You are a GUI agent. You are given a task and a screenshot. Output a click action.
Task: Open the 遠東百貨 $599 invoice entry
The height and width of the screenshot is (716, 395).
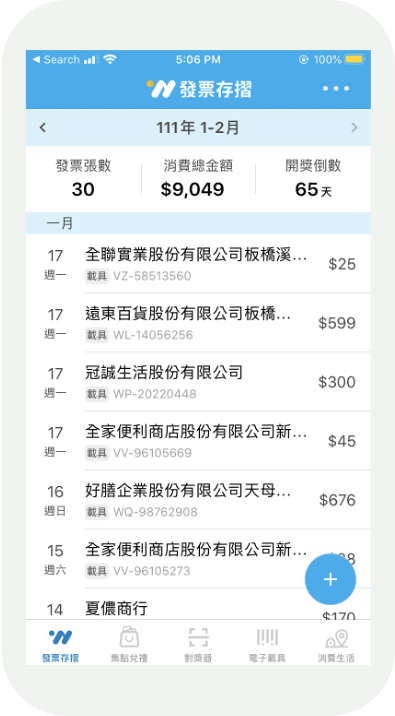[198, 322]
